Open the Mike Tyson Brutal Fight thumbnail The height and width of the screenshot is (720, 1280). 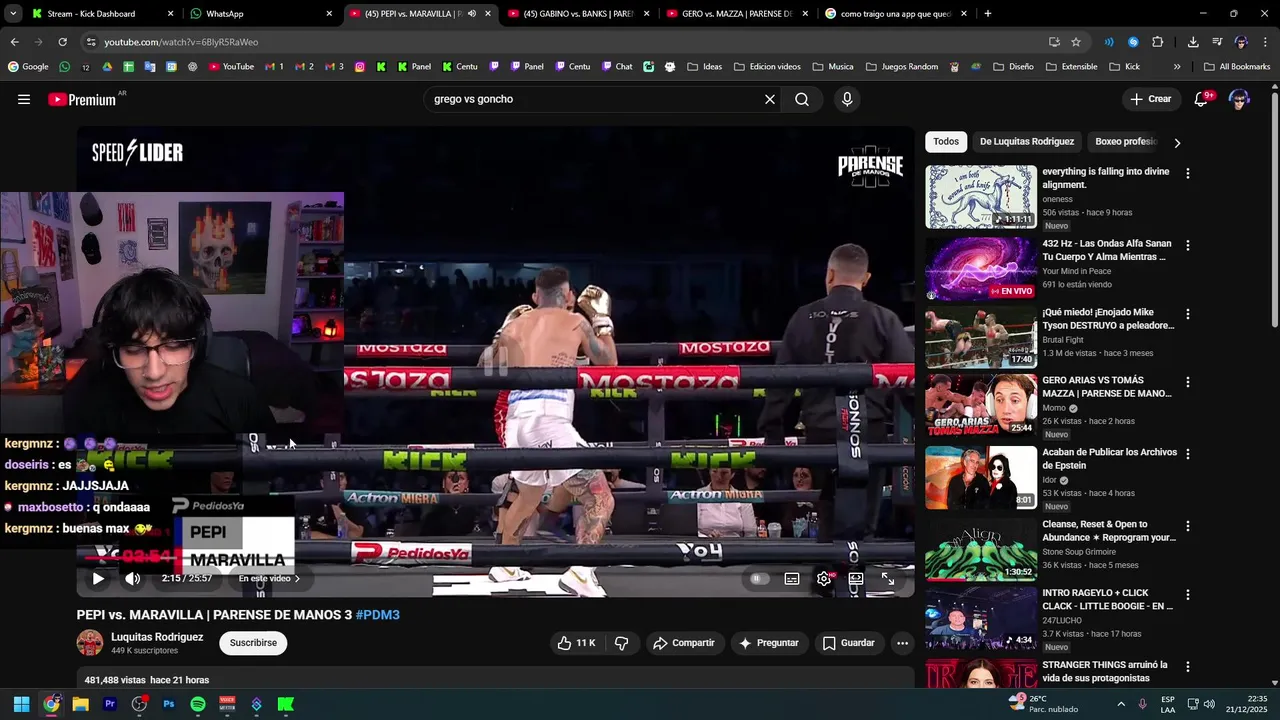click(x=981, y=340)
